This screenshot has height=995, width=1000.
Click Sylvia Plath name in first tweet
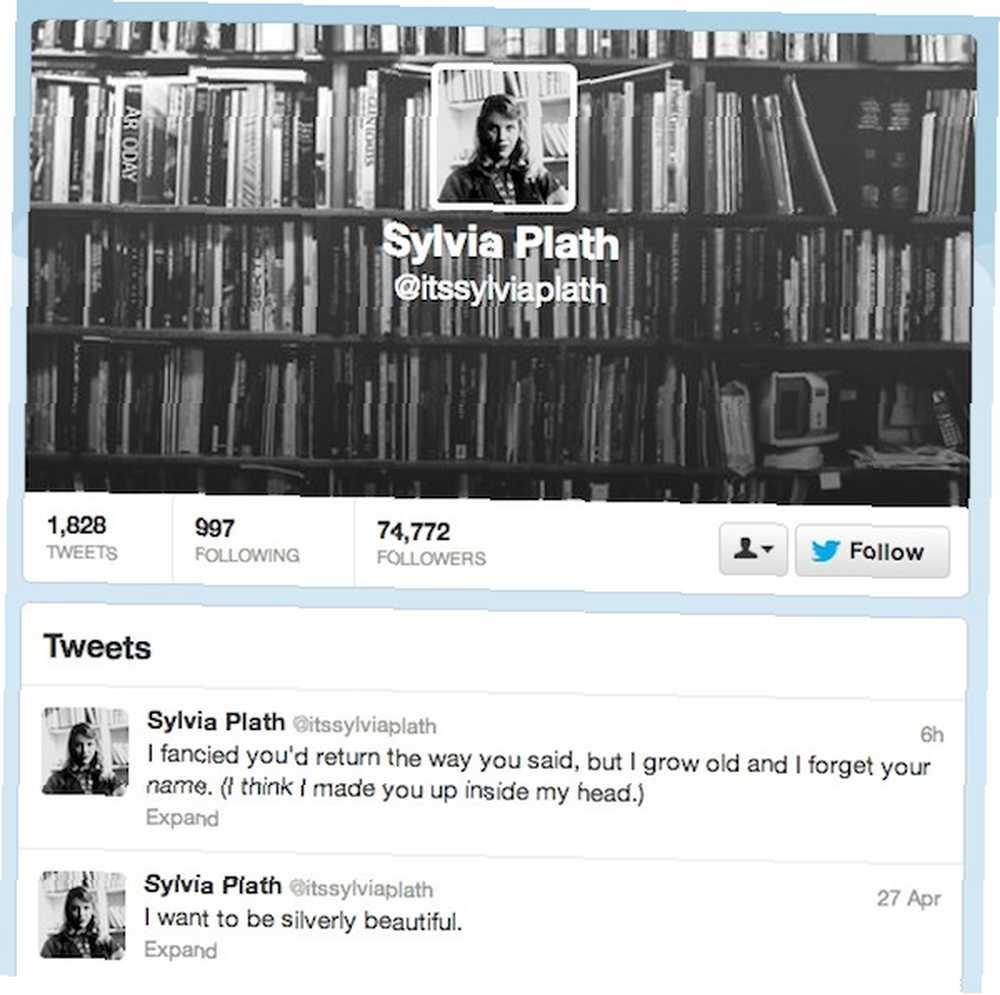(216, 721)
